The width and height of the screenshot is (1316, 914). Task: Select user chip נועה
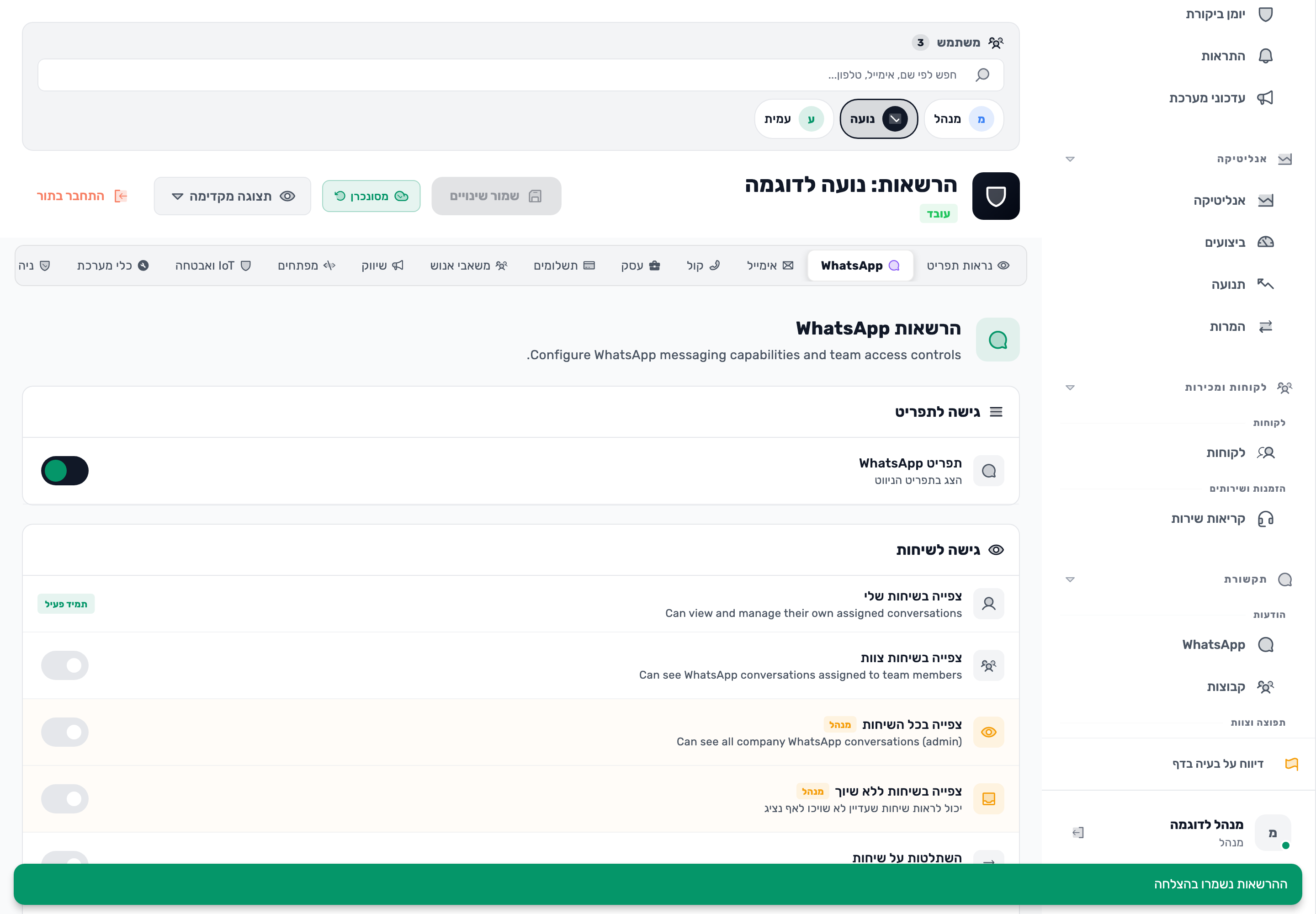[x=879, y=118]
